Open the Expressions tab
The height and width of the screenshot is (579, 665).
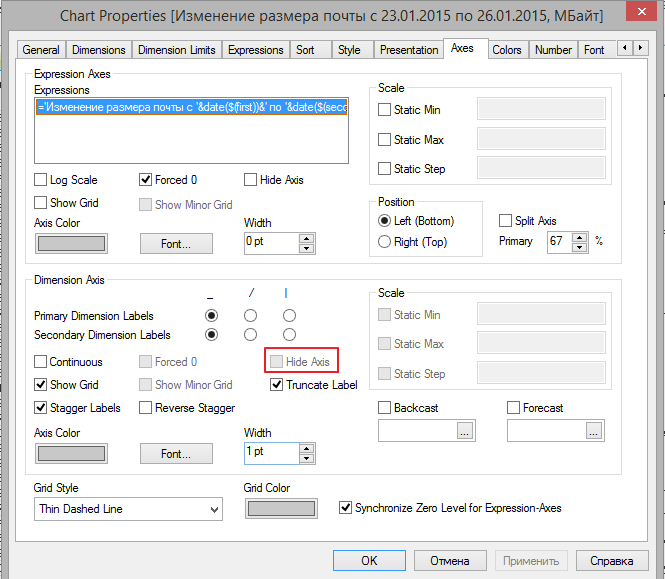pos(256,50)
